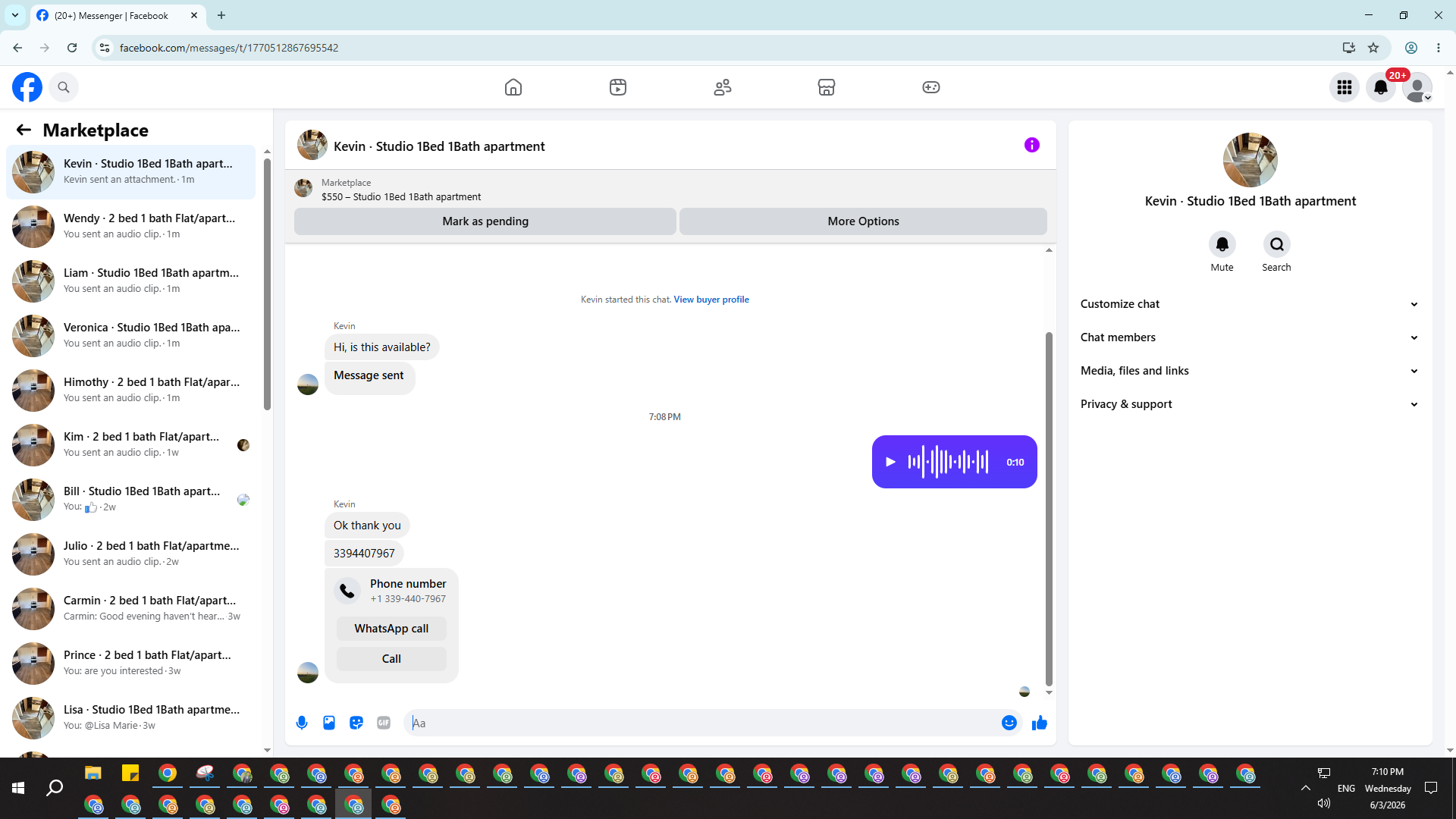This screenshot has width=1456, height=819.
Task: Open the Windows taskbar search
Action: (55, 789)
